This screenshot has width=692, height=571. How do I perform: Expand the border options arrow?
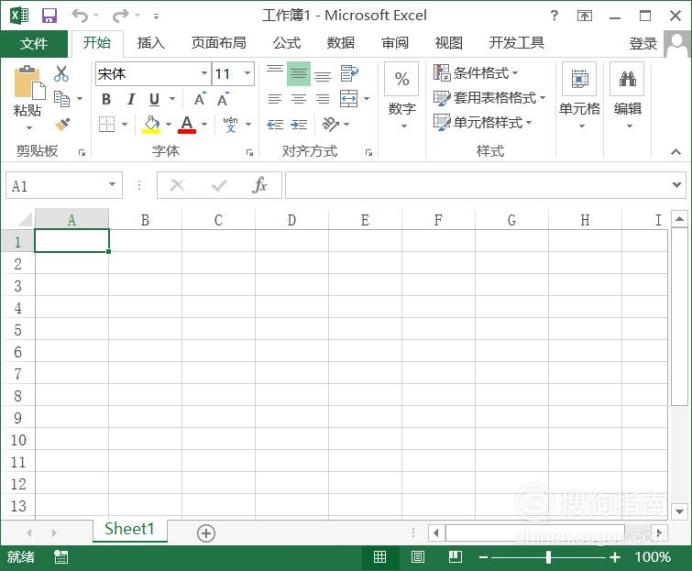pos(124,124)
